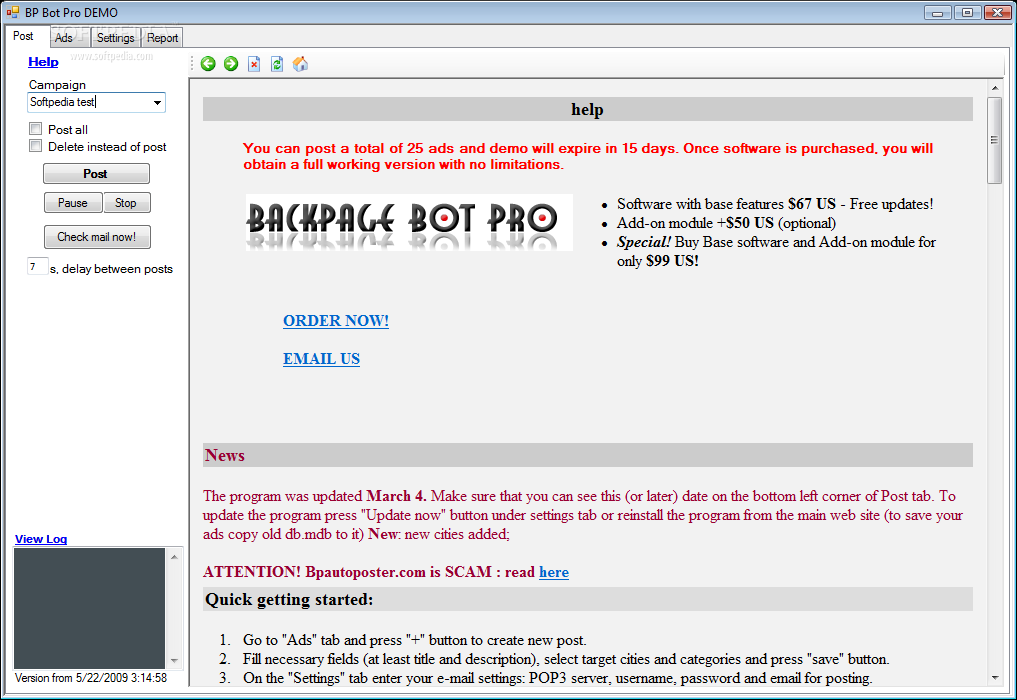Click the 's, delay between posts' label
The width and height of the screenshot is (1017, 700).
[112, 269]
